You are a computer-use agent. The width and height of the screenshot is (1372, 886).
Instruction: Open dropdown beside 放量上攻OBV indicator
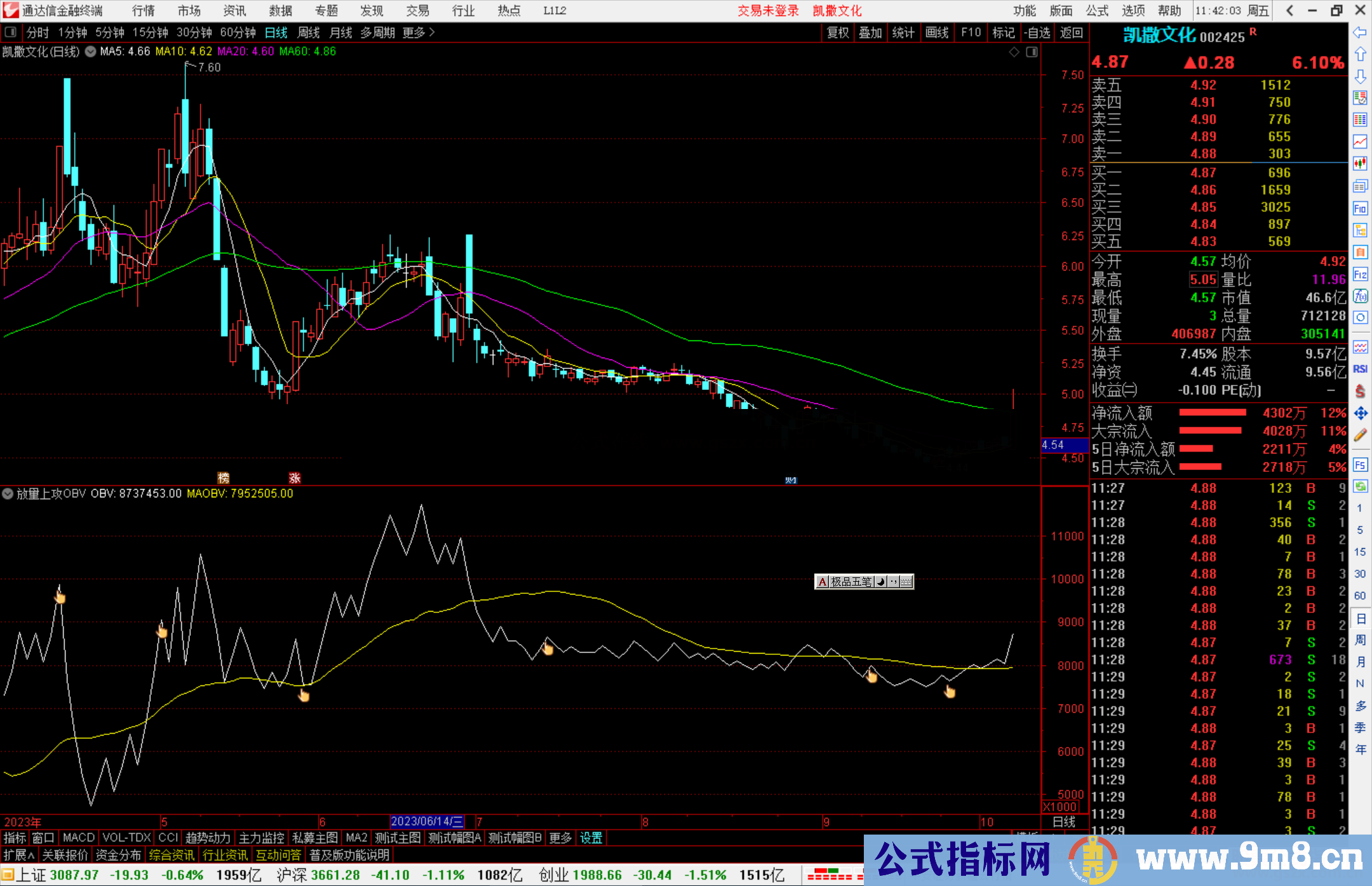[x=8, y=493]
